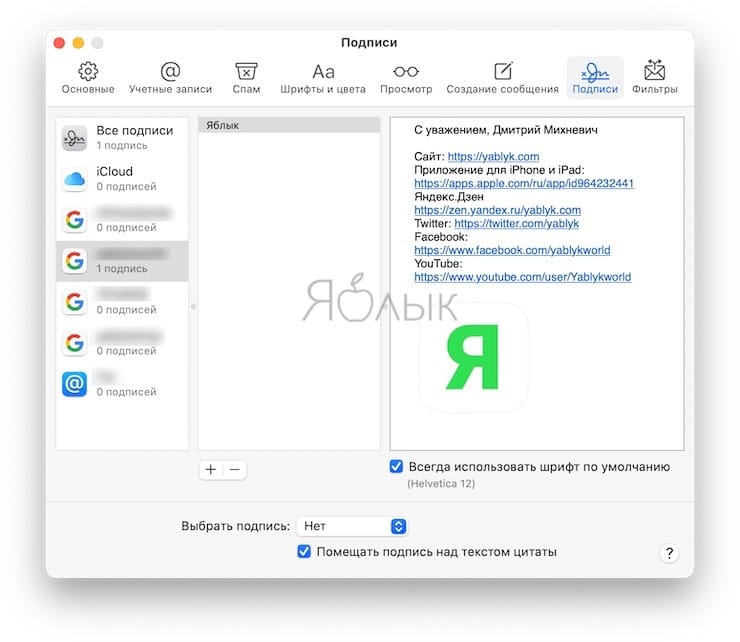Open the Выбрать подпись dropdown

tap(352, 526)
